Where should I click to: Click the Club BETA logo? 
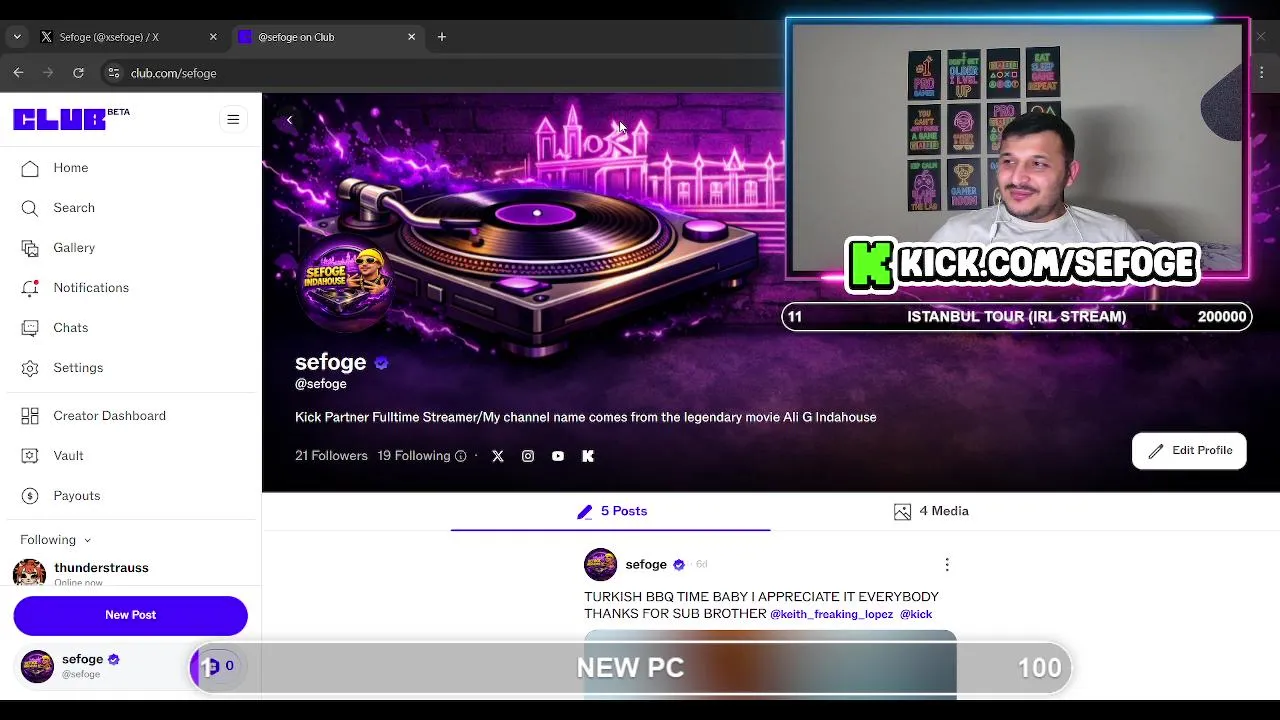click(71, 119)
